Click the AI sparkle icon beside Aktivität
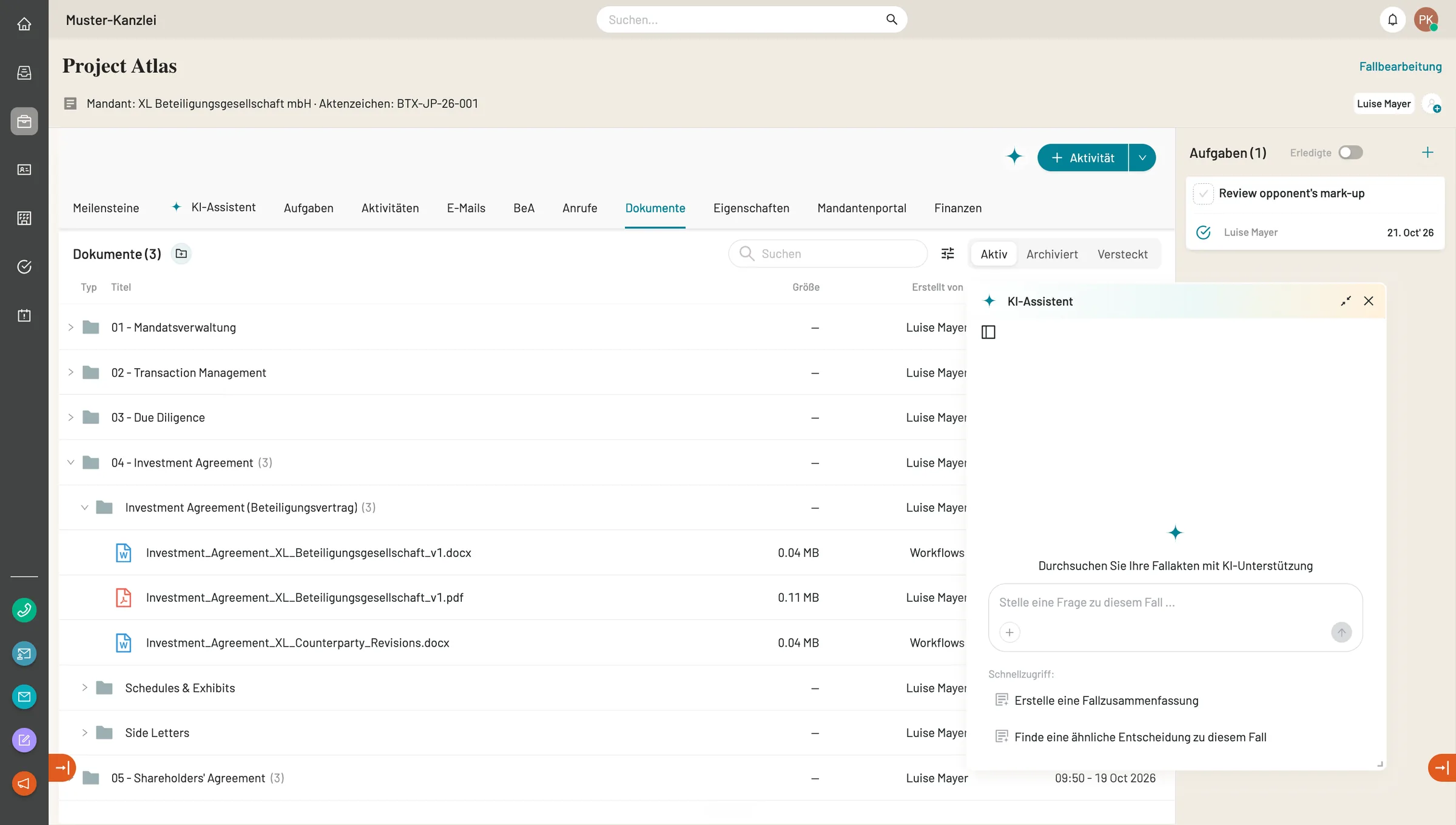The width and height of the screenshot is (1456, 825). click(1014, 157)
